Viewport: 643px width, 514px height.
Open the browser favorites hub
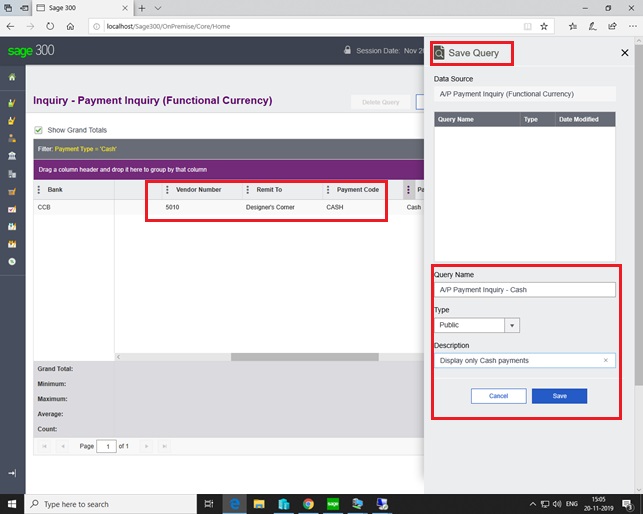pos(573,26)
